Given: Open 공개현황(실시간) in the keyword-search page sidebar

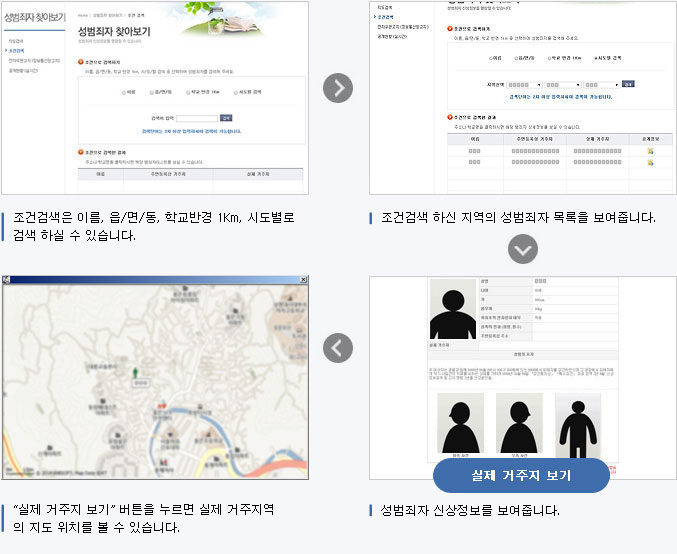Looking at the screenshot, I should click(23, 70).
